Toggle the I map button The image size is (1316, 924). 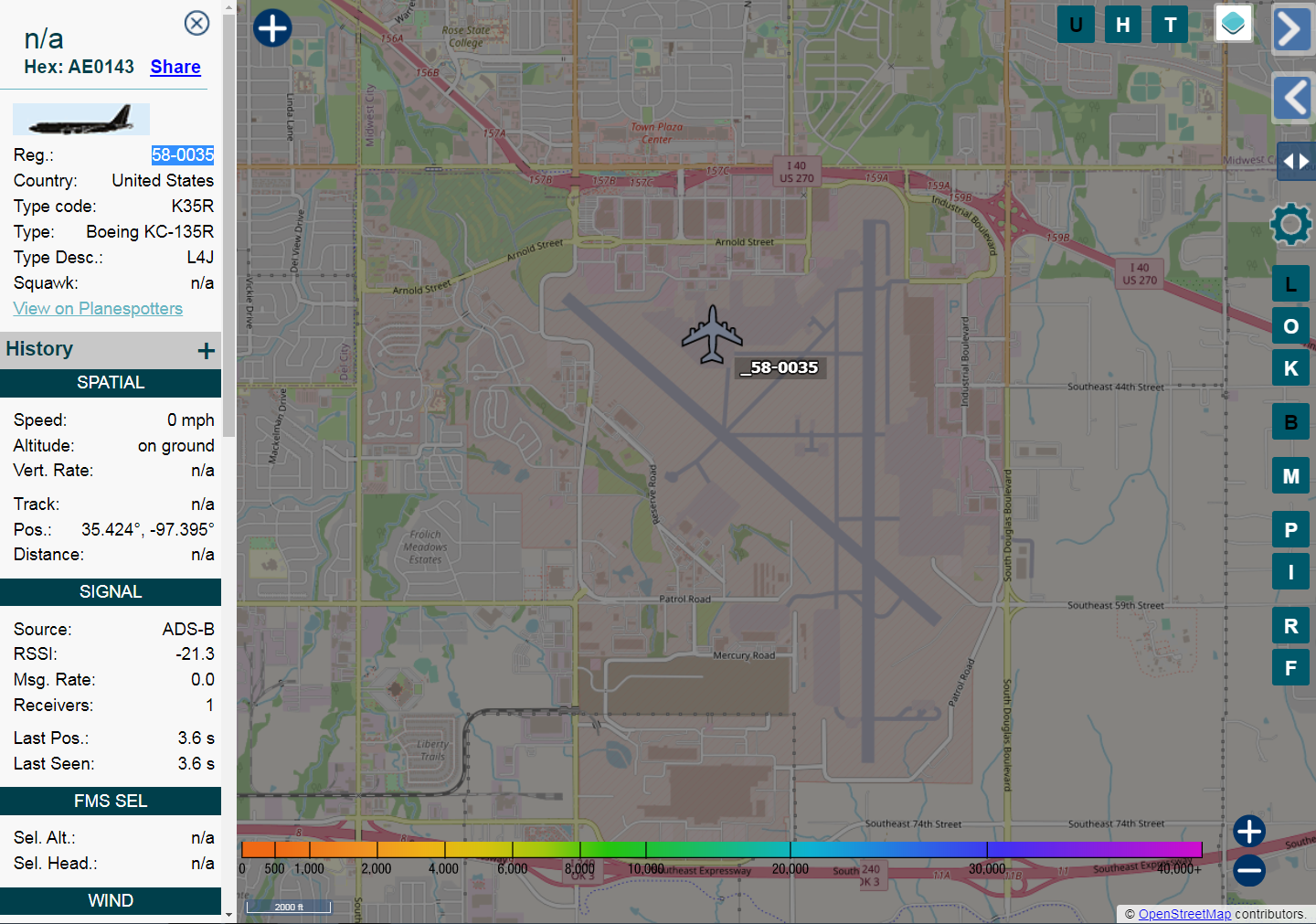coord(1290,572)
